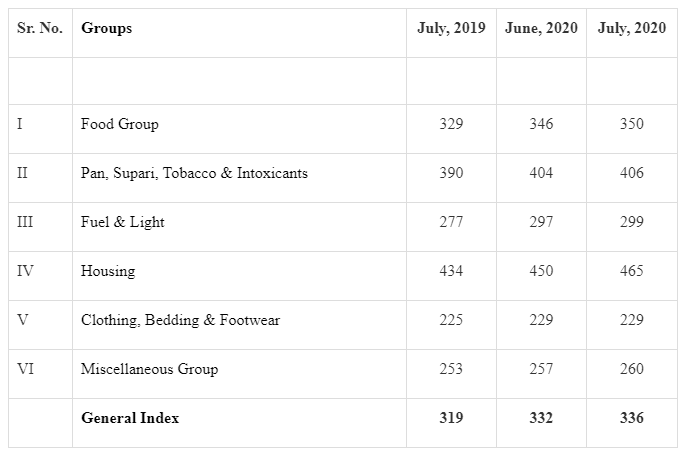Click Pan, Supari value 404

541,174
